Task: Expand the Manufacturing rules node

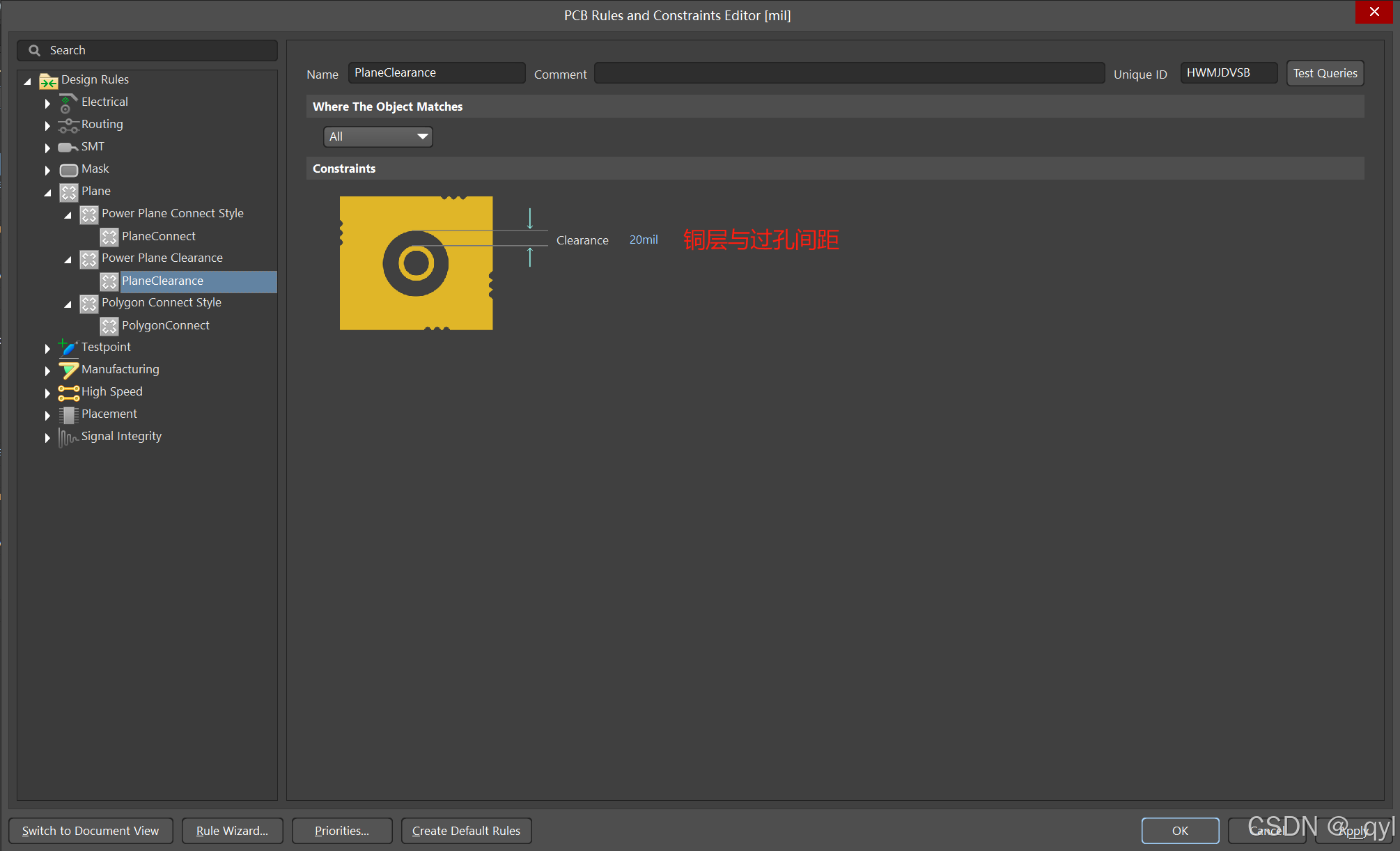Action: tap(47, 370)
